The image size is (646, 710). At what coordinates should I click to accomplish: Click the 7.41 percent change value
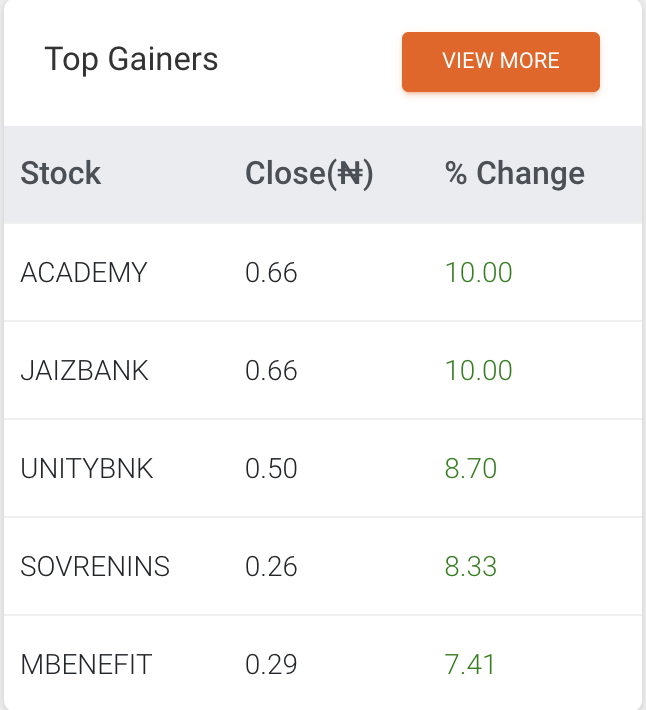point(470,665)
